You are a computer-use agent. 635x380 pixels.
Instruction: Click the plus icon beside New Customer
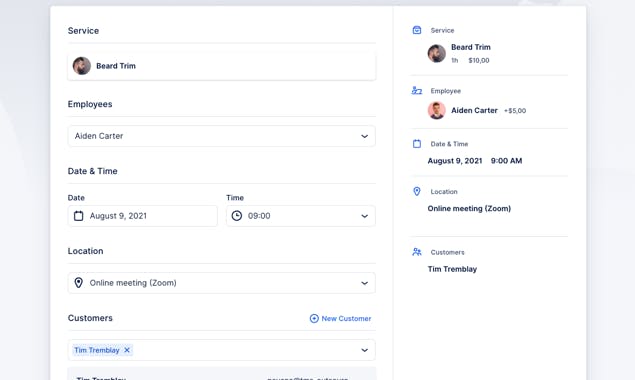[x=314, y=318]
